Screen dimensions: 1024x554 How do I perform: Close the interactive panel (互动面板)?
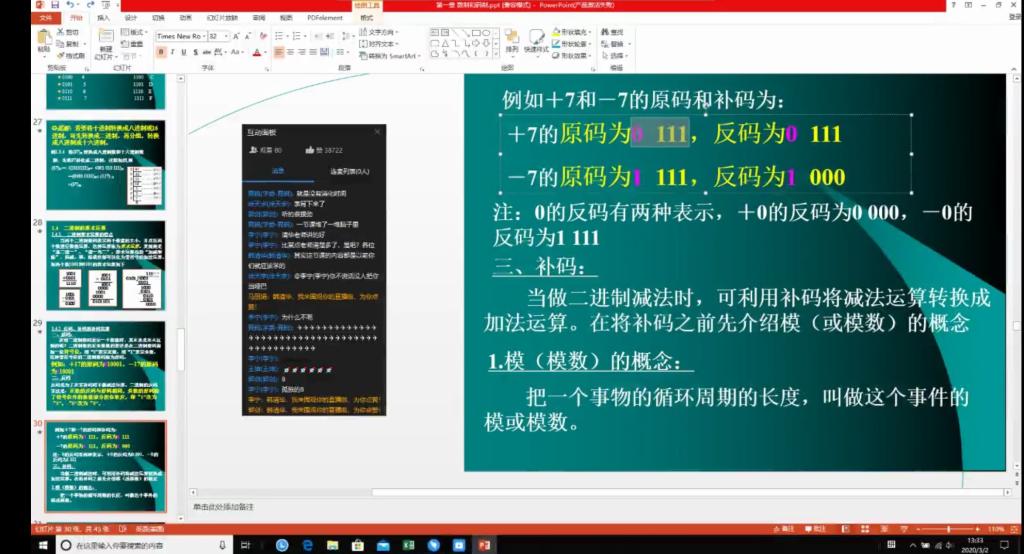(377, 131)
